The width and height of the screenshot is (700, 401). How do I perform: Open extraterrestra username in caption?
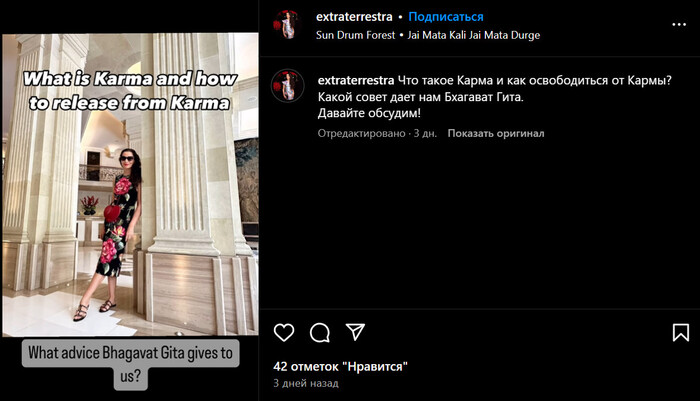click(356, 80)
